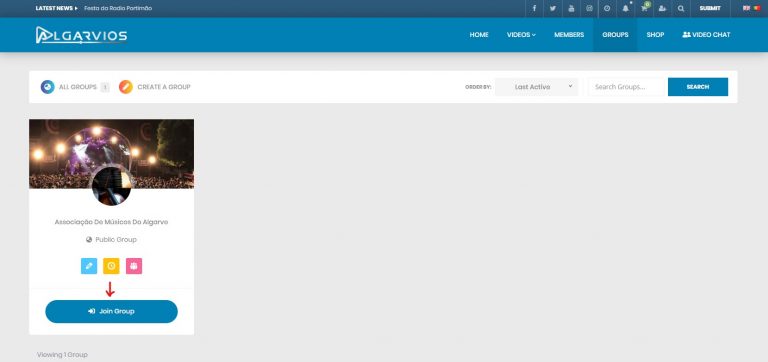Screen dimensions: 768x362
Task: Click the yellow clock activity icon on group card
Action: click(x=111, y=266)
